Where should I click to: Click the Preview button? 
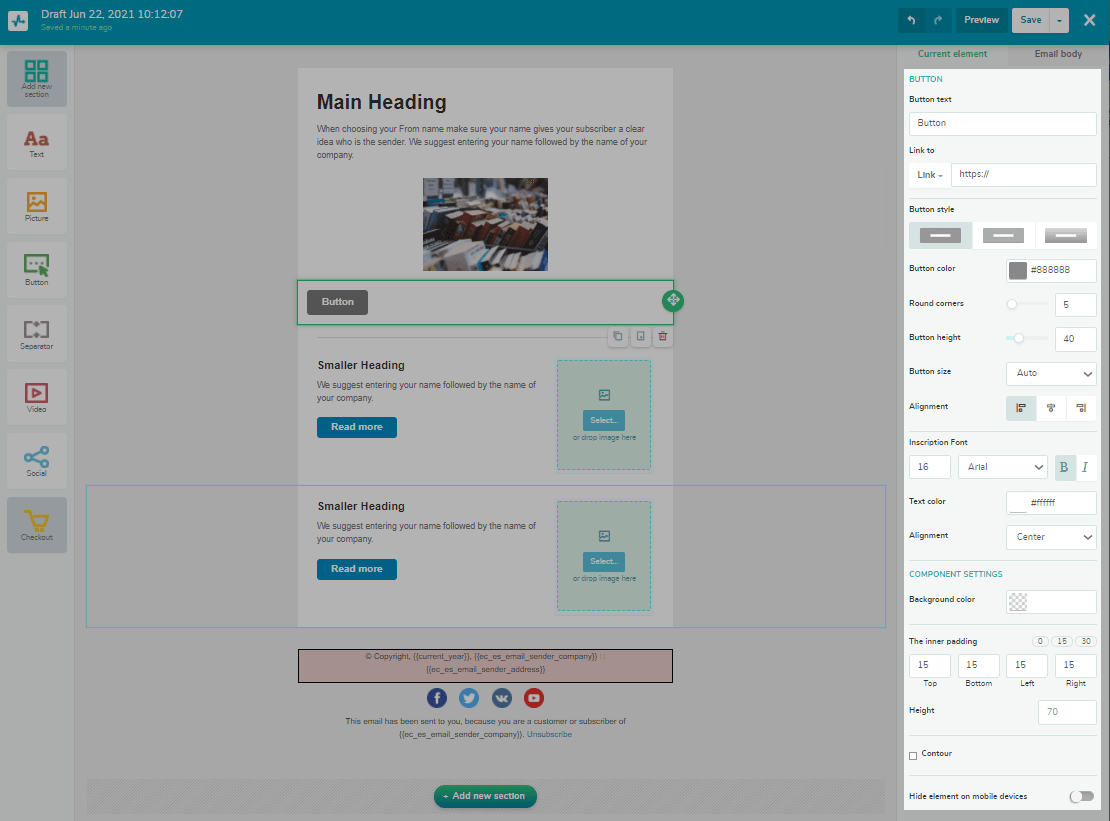981,20
